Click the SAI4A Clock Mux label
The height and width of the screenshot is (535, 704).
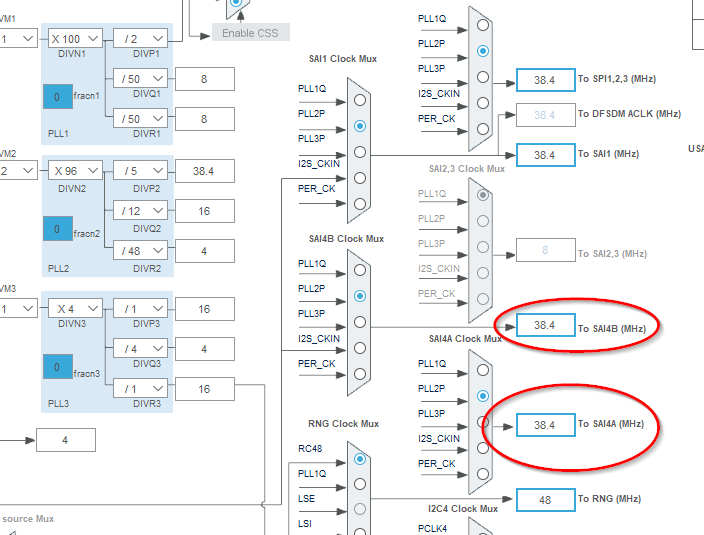[x=465, y=339]
